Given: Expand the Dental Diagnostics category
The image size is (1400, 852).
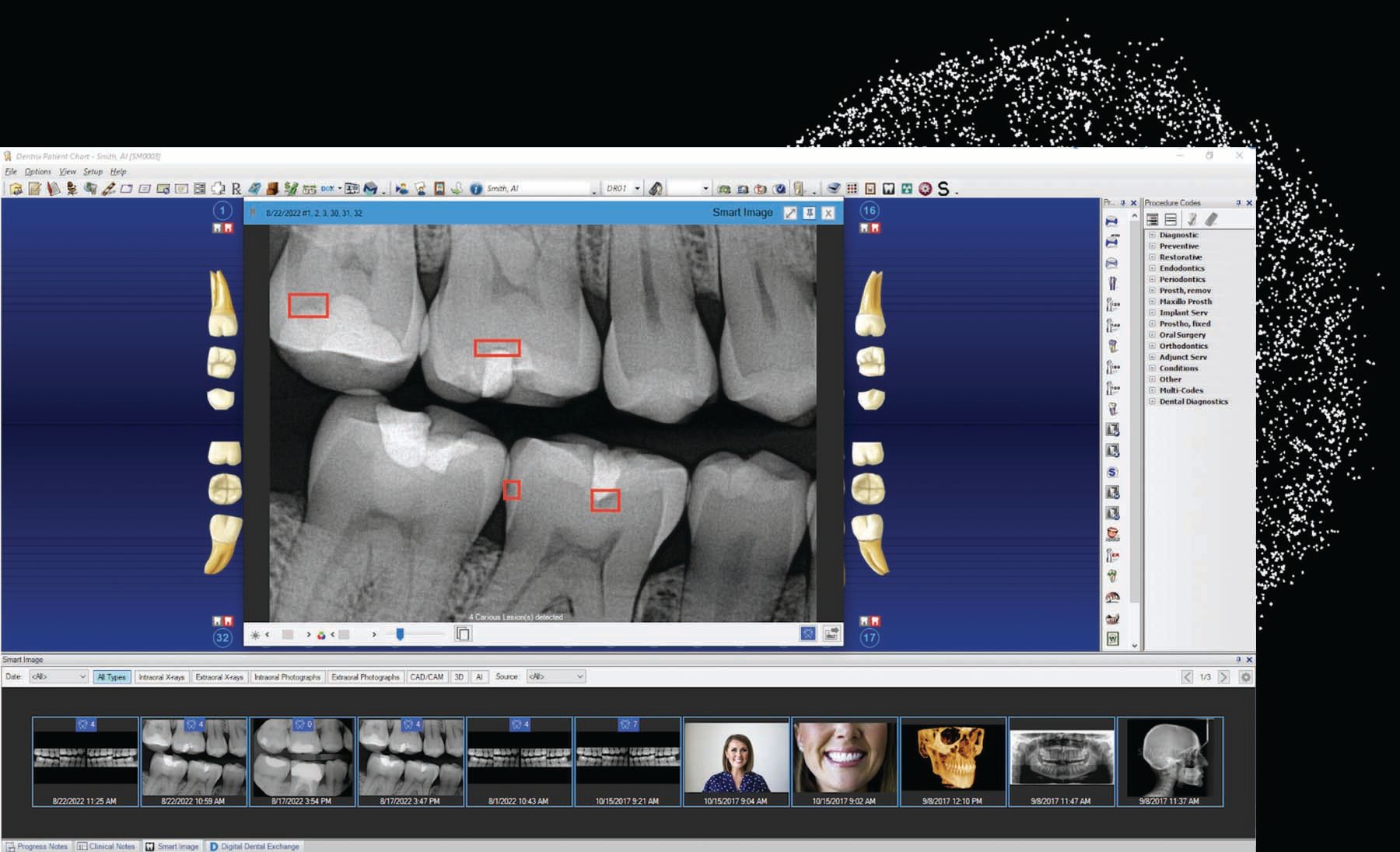Looking at the screenshot, I should point(1152,402).
